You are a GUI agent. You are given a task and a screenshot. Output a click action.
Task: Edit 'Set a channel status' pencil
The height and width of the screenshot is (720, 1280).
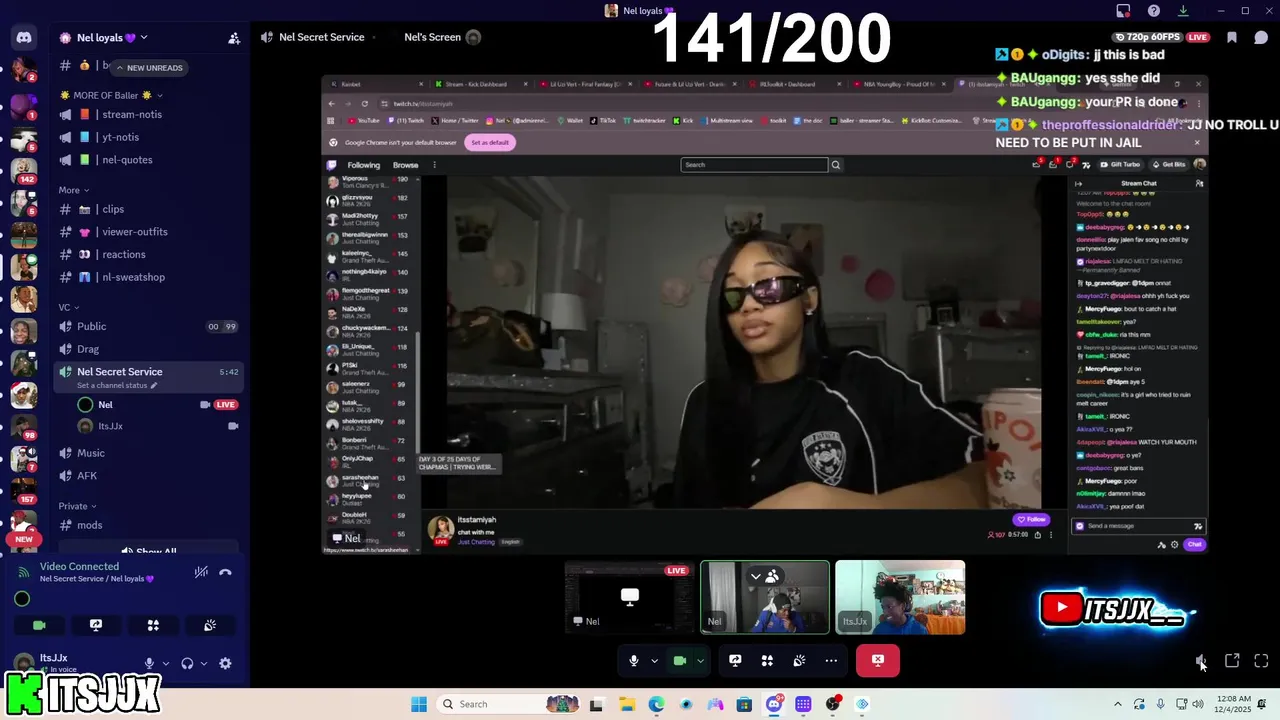pyautogui.click(x=154, y=386)
